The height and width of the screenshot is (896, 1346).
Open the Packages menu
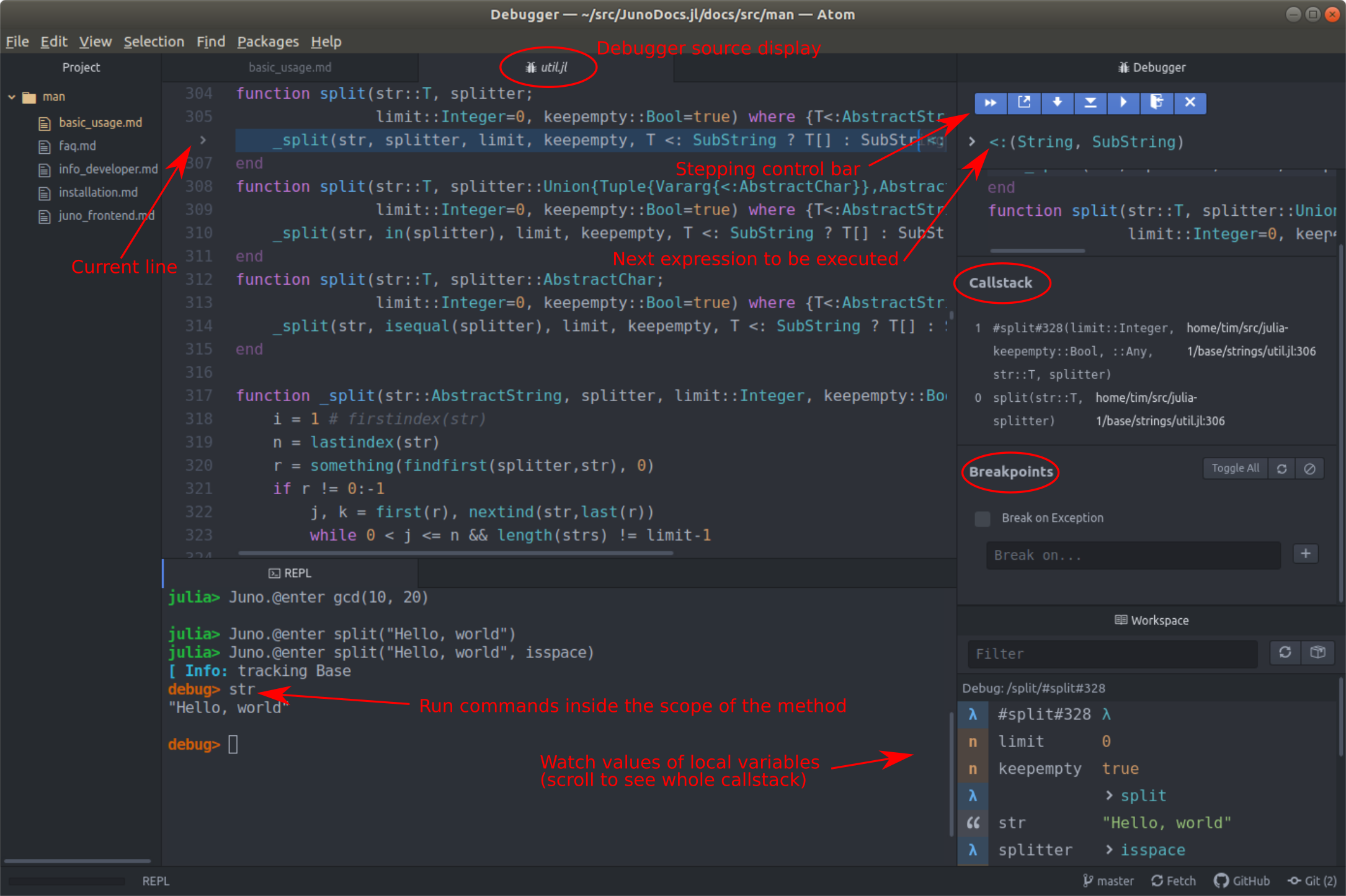pyautogui.click(x=268, y=42)
